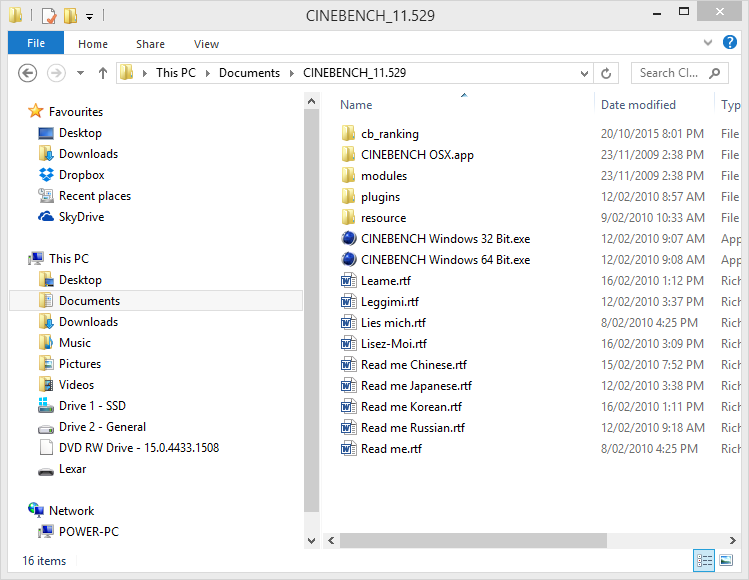
Task: Expand the breadcrumb arrow after This PC
Action: click(x=208, y=73)
